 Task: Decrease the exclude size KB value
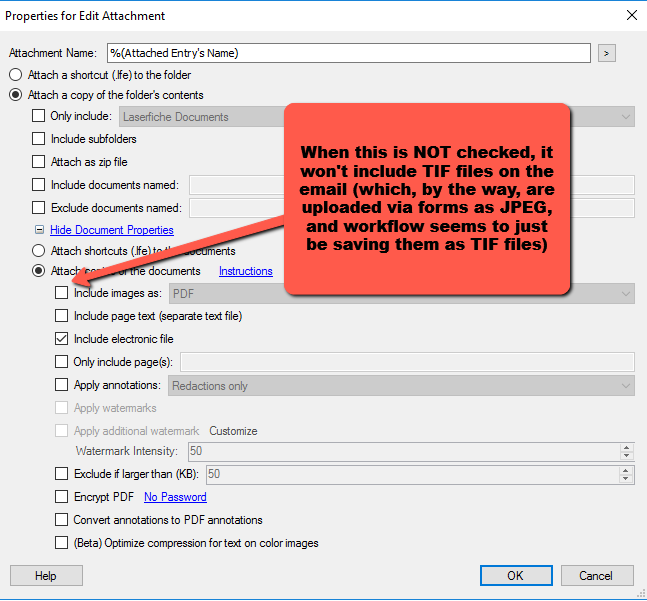point(626,478)
